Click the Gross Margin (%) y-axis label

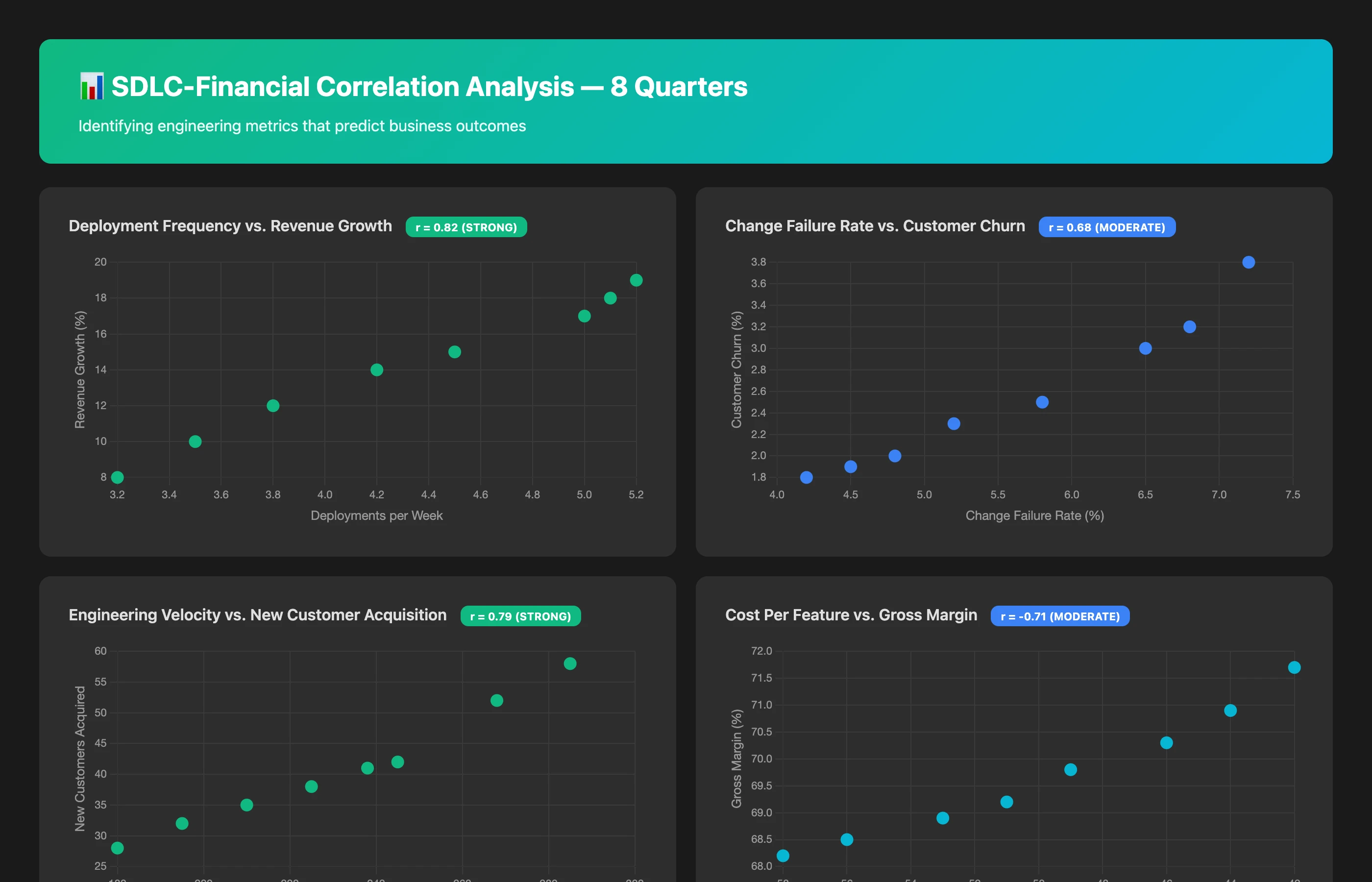click(736, 759)
